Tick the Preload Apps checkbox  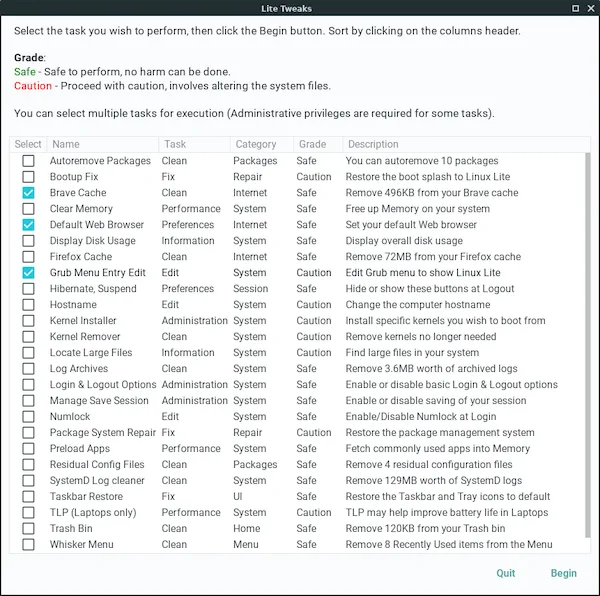pyautogui.click(x=28, y=449)
